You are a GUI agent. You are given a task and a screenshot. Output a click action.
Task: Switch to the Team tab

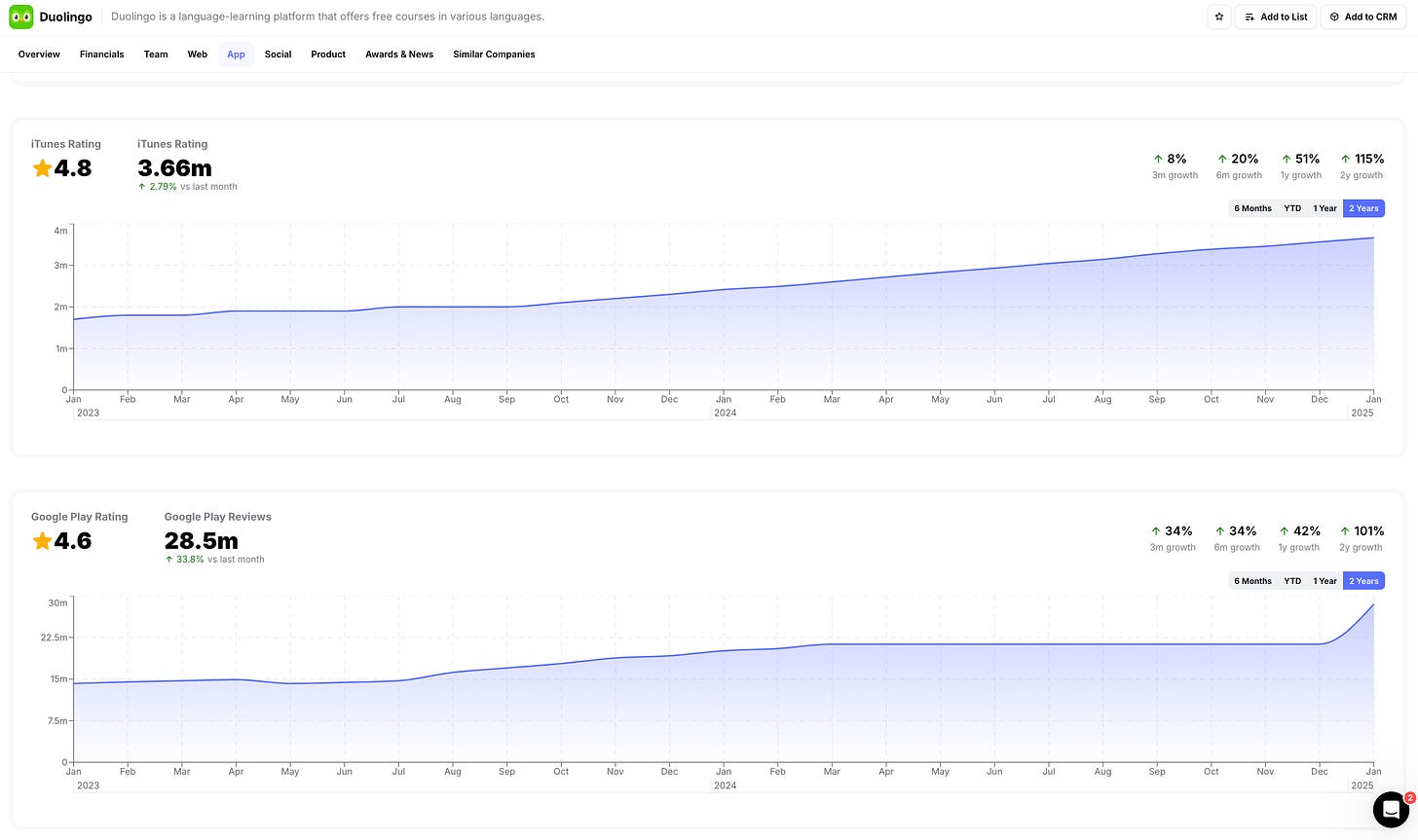(156, 55)
